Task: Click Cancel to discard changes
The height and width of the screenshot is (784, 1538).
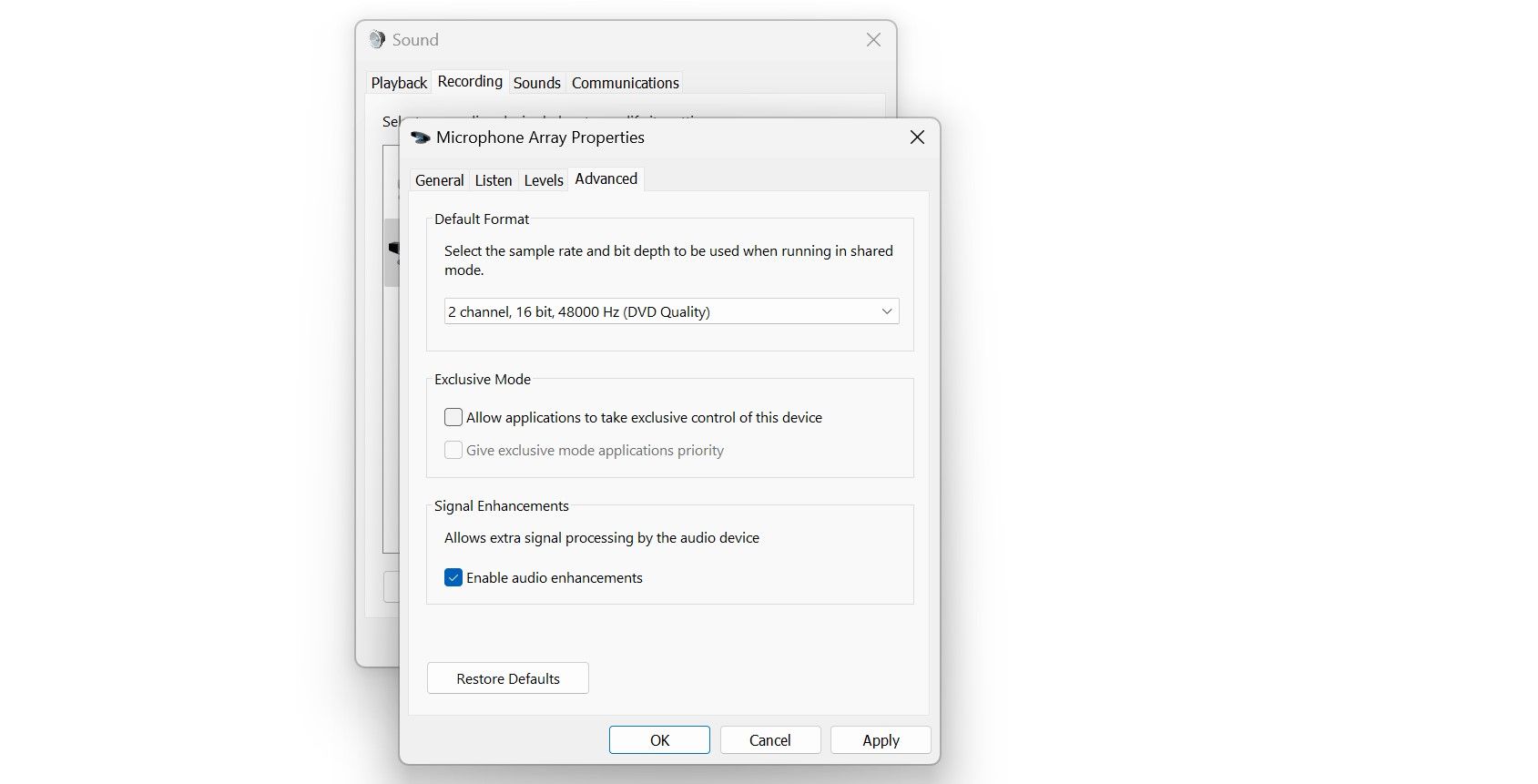Action: point(769,740)
